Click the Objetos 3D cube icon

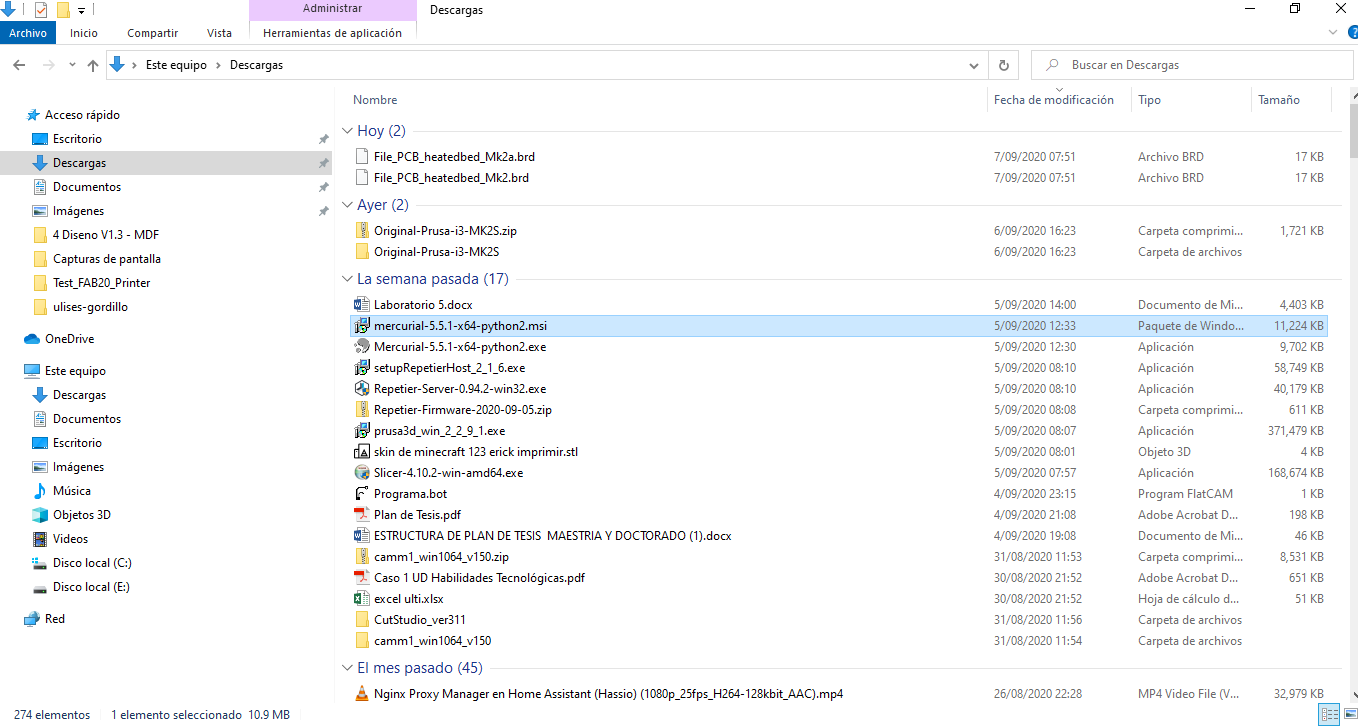tap(40, 515)
